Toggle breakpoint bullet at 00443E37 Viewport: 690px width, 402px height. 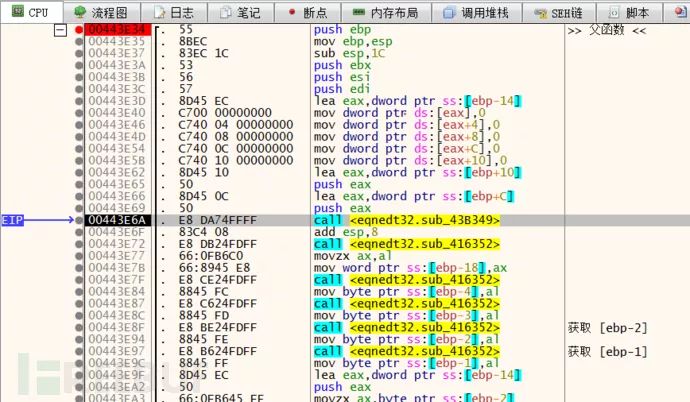click(x=79, y=53)
